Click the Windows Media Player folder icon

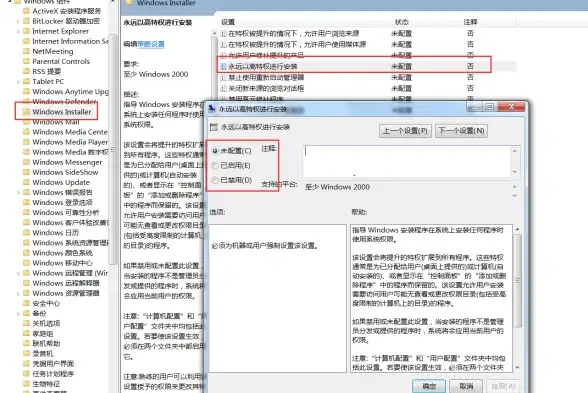click(26, 142)
